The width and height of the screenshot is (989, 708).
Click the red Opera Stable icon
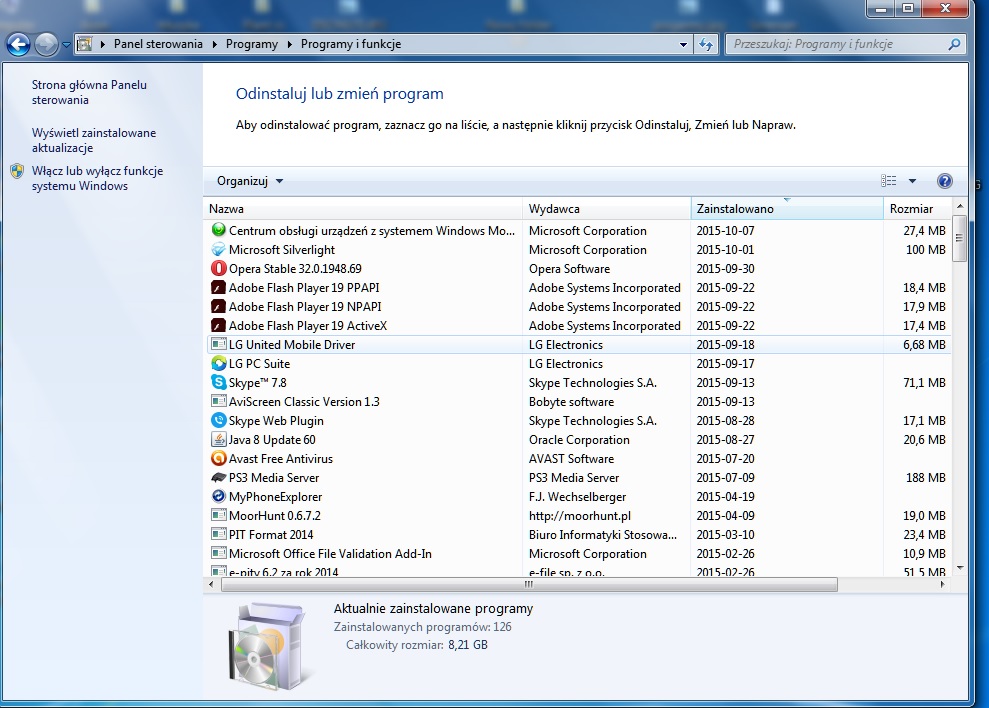218,268
